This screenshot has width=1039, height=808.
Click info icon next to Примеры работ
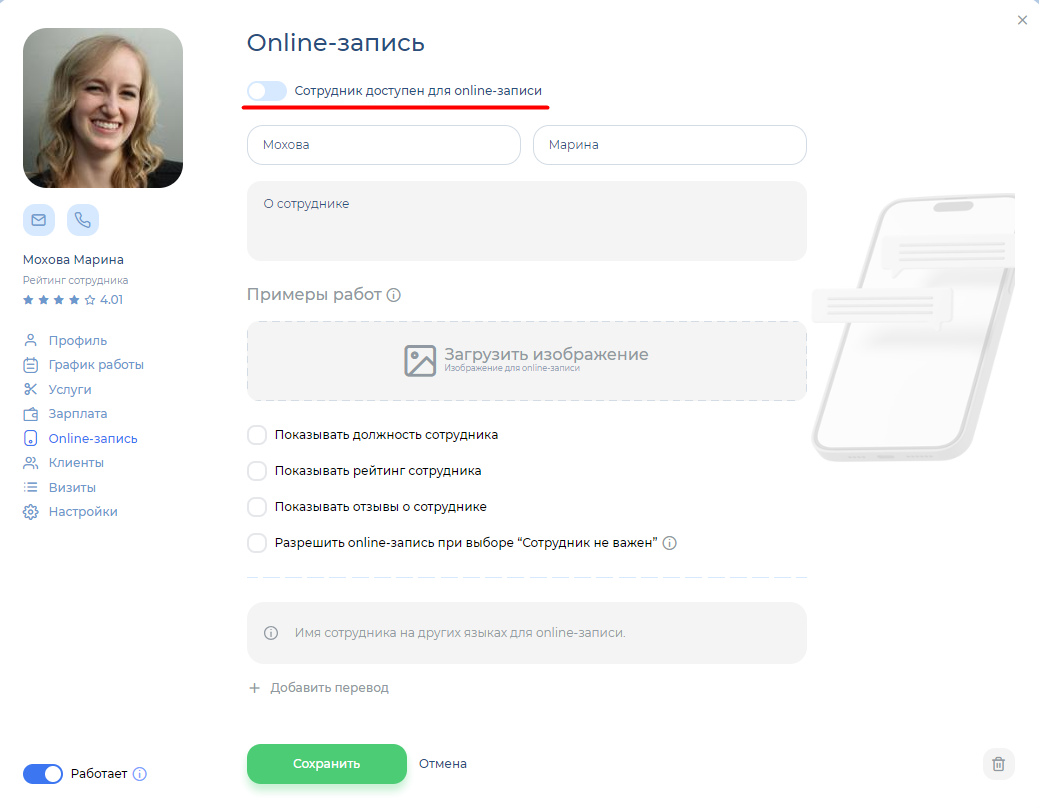(x=394, y=295)
